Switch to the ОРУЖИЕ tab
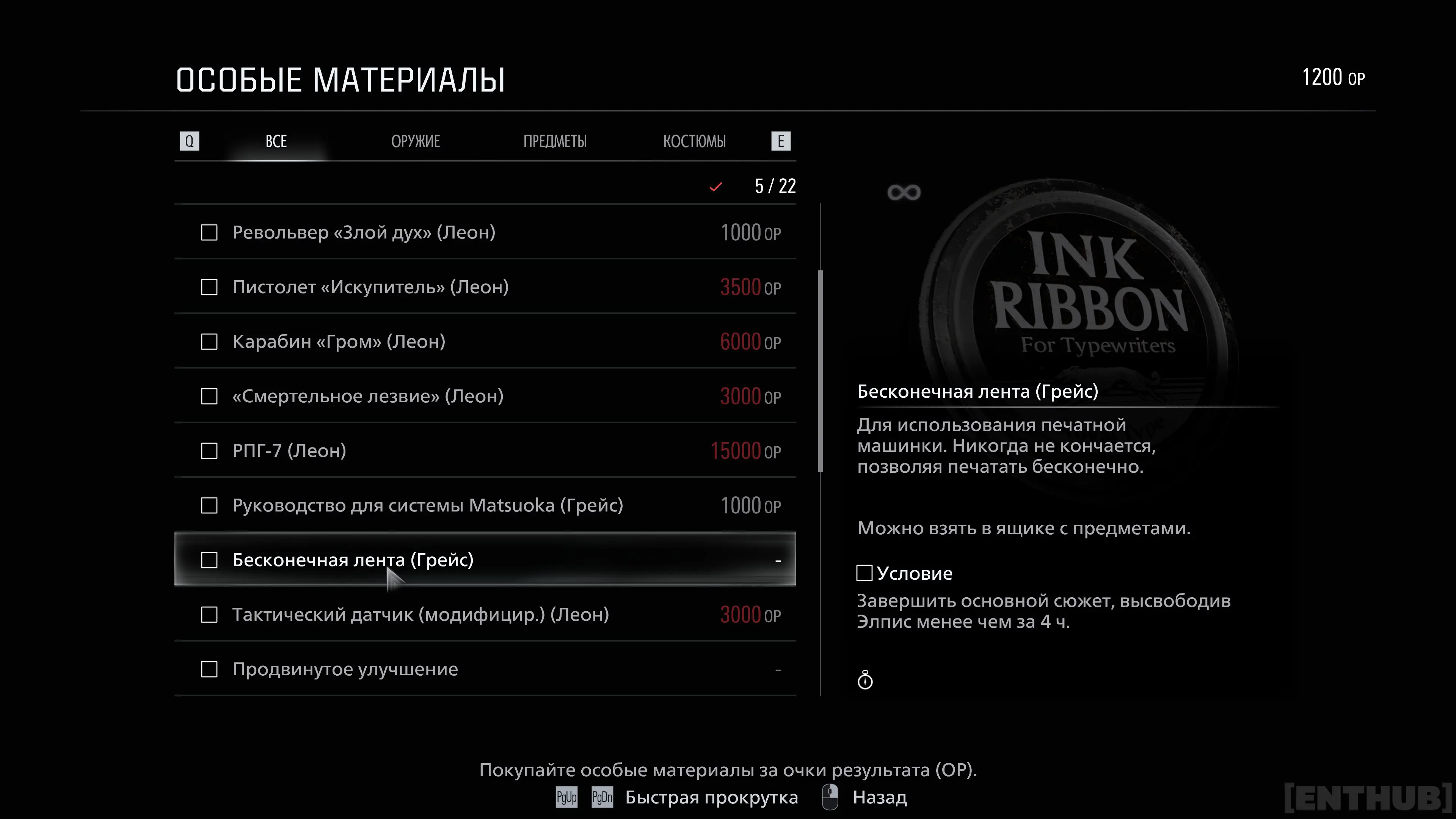This screenshot has width=1456, height=819. 416,141
